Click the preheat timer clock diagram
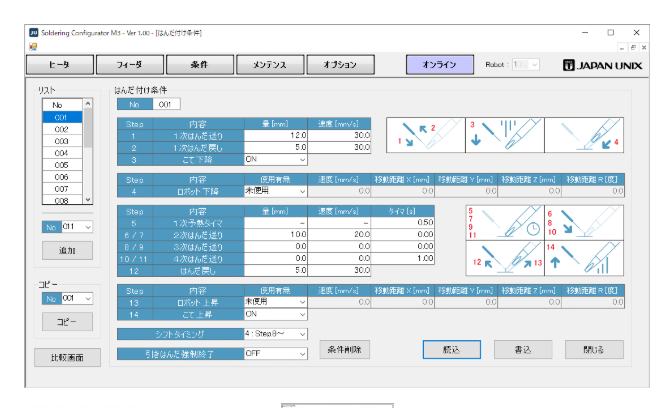The width and height of the screenshot is (672, 408). (x=505, y=223)
